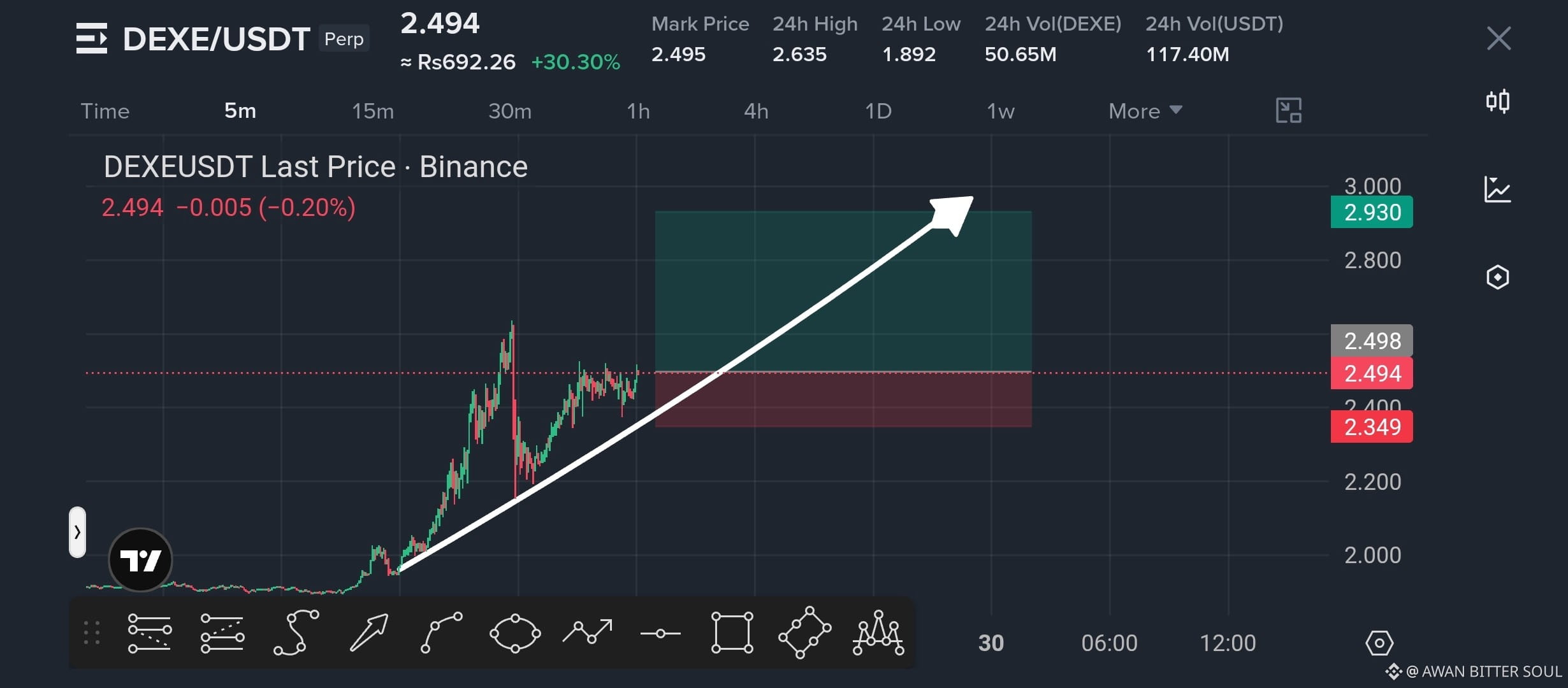Click the 3.000 price scale label
The width and height of the screenshot is (1568, 688).
click(1372, 186)
